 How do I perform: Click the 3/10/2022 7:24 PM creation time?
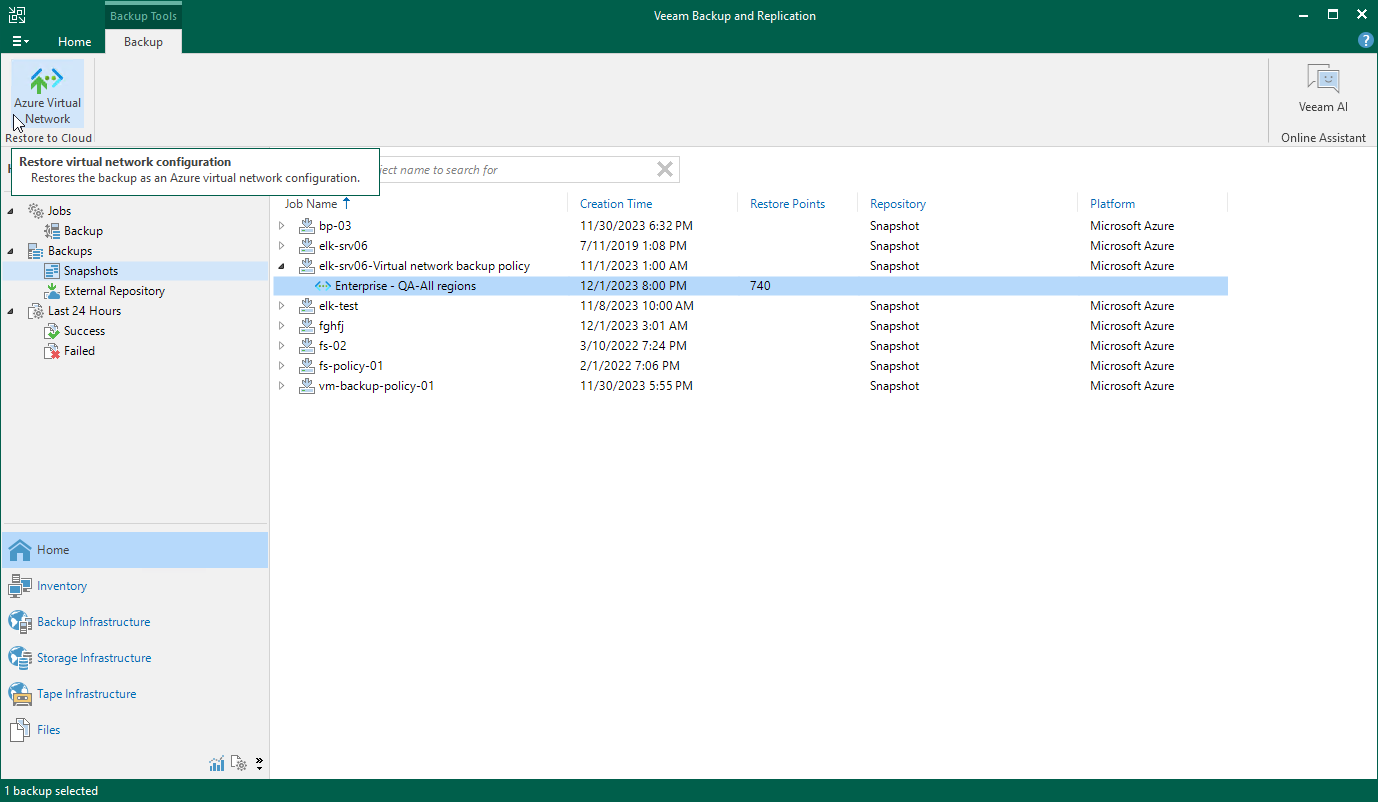tap(633, 346)
